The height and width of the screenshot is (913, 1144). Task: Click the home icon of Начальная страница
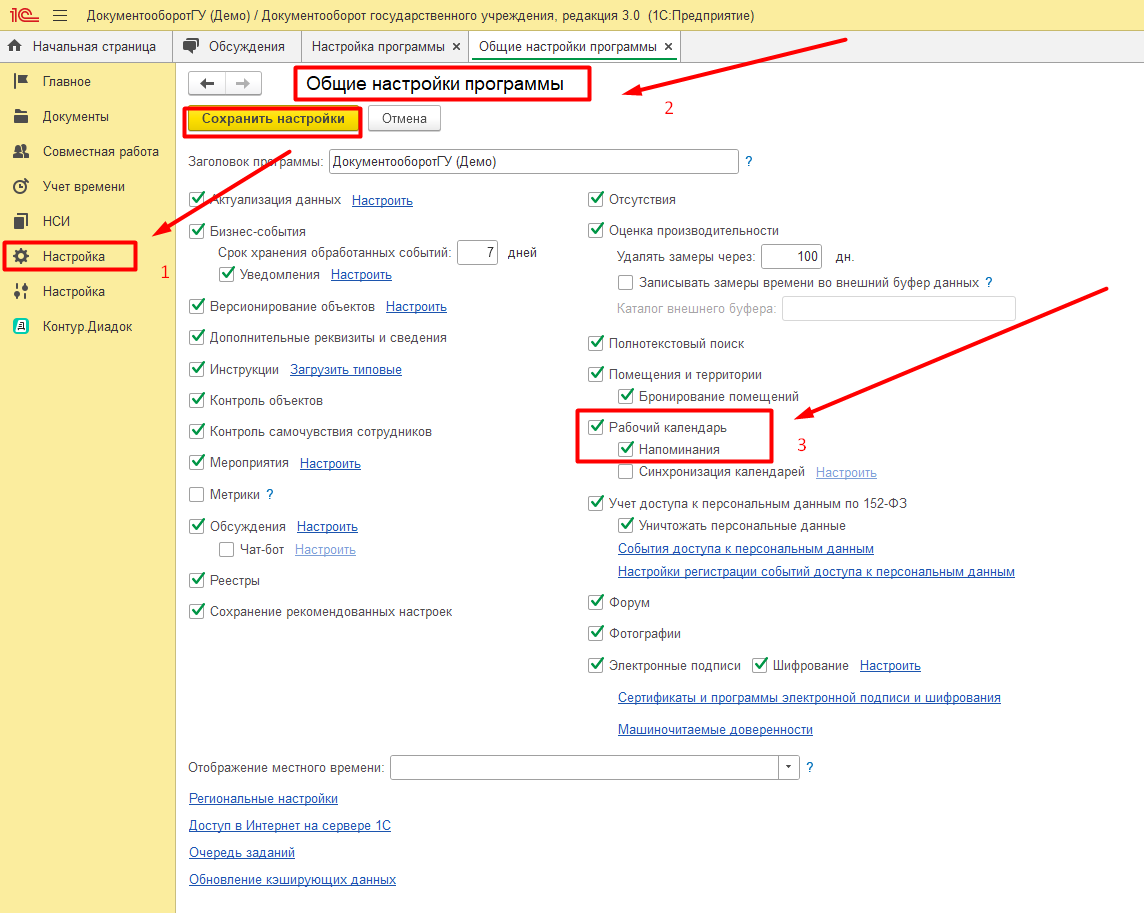[15, 46]
